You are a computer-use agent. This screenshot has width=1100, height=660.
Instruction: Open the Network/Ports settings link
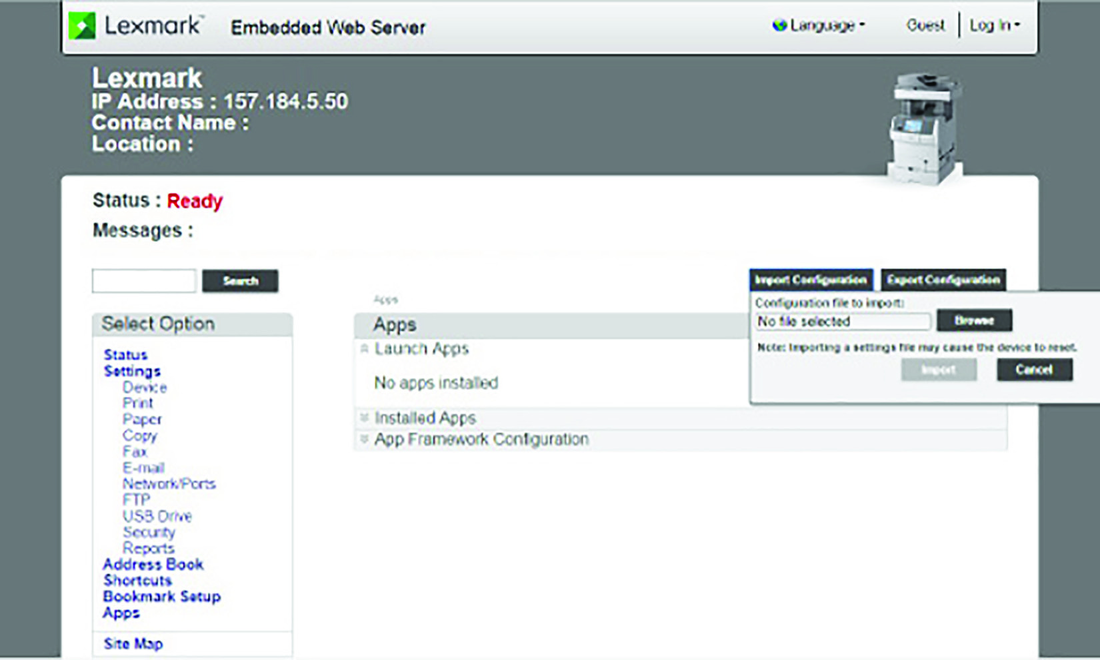coord(169,484)
